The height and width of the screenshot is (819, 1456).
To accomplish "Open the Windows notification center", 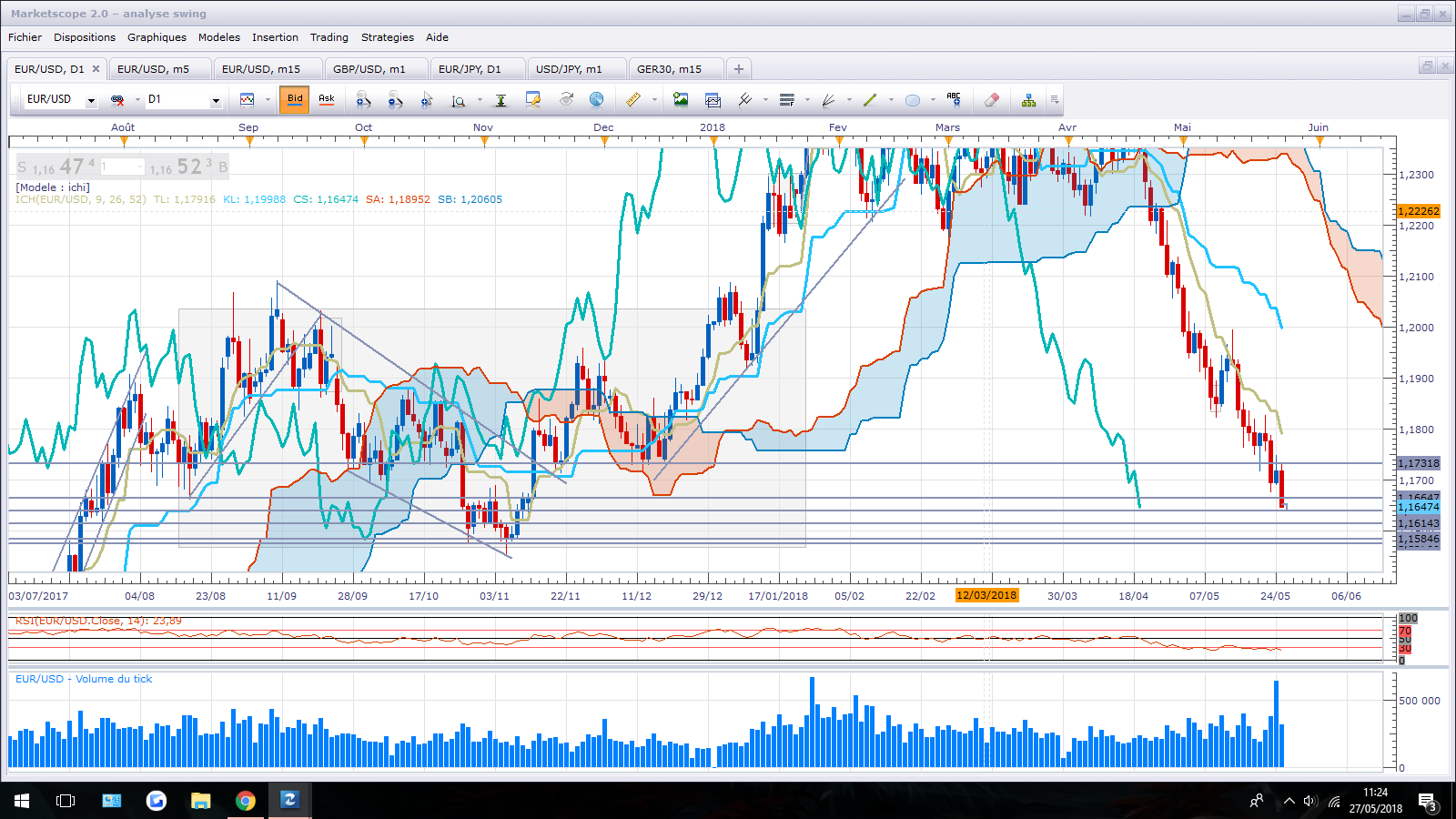I will click(1427, 802).
